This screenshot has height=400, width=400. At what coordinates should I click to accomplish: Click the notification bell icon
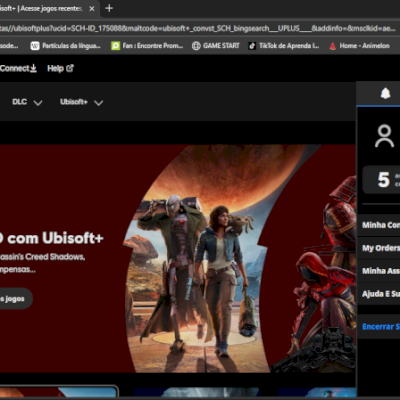[385, 94]
